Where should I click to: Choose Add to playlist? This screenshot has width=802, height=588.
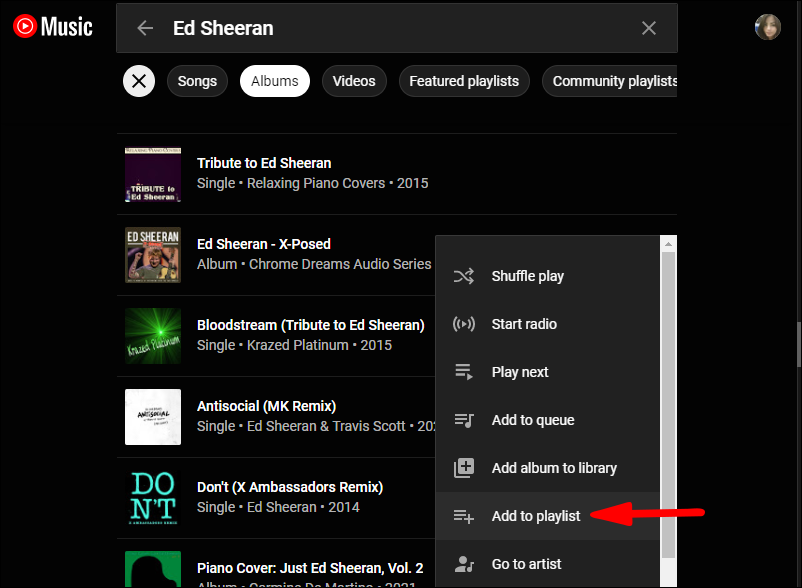(x=536, y=516)
